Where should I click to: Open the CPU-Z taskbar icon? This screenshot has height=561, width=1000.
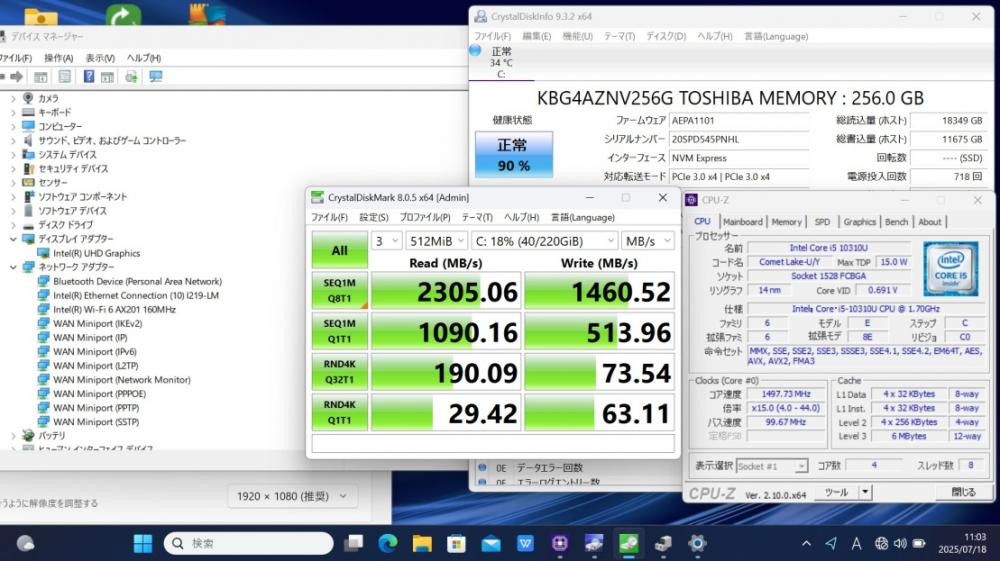click(x=560, y=543)
